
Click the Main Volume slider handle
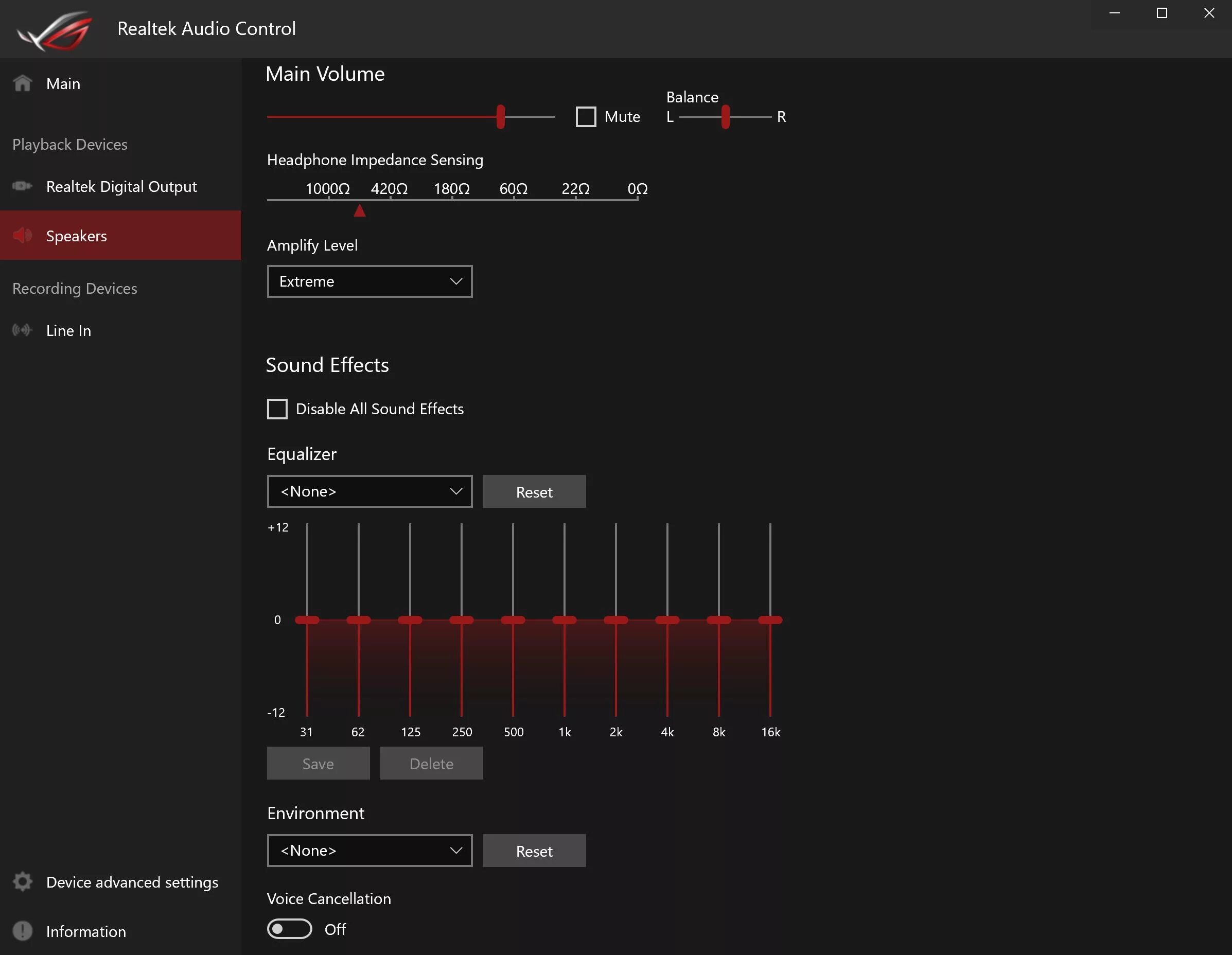(500, 117)
